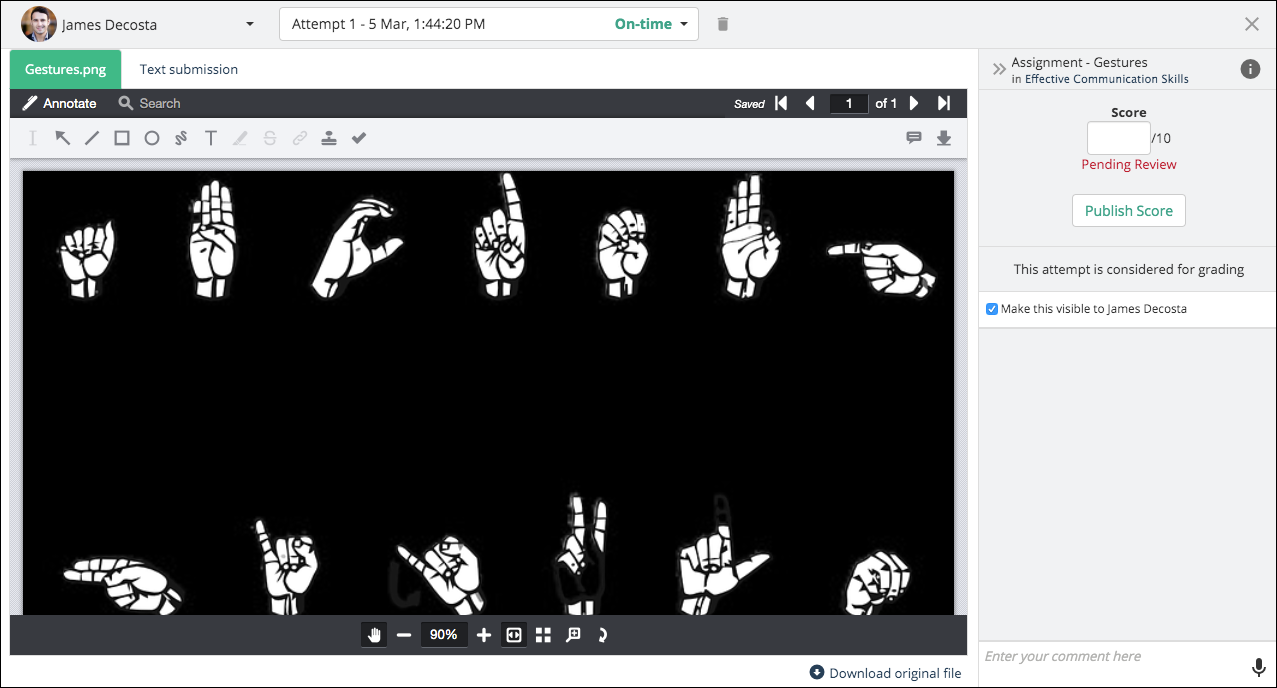1277x688 pixels.
Task: Select the text selection cursor tool
Action: tap(33, 138)
